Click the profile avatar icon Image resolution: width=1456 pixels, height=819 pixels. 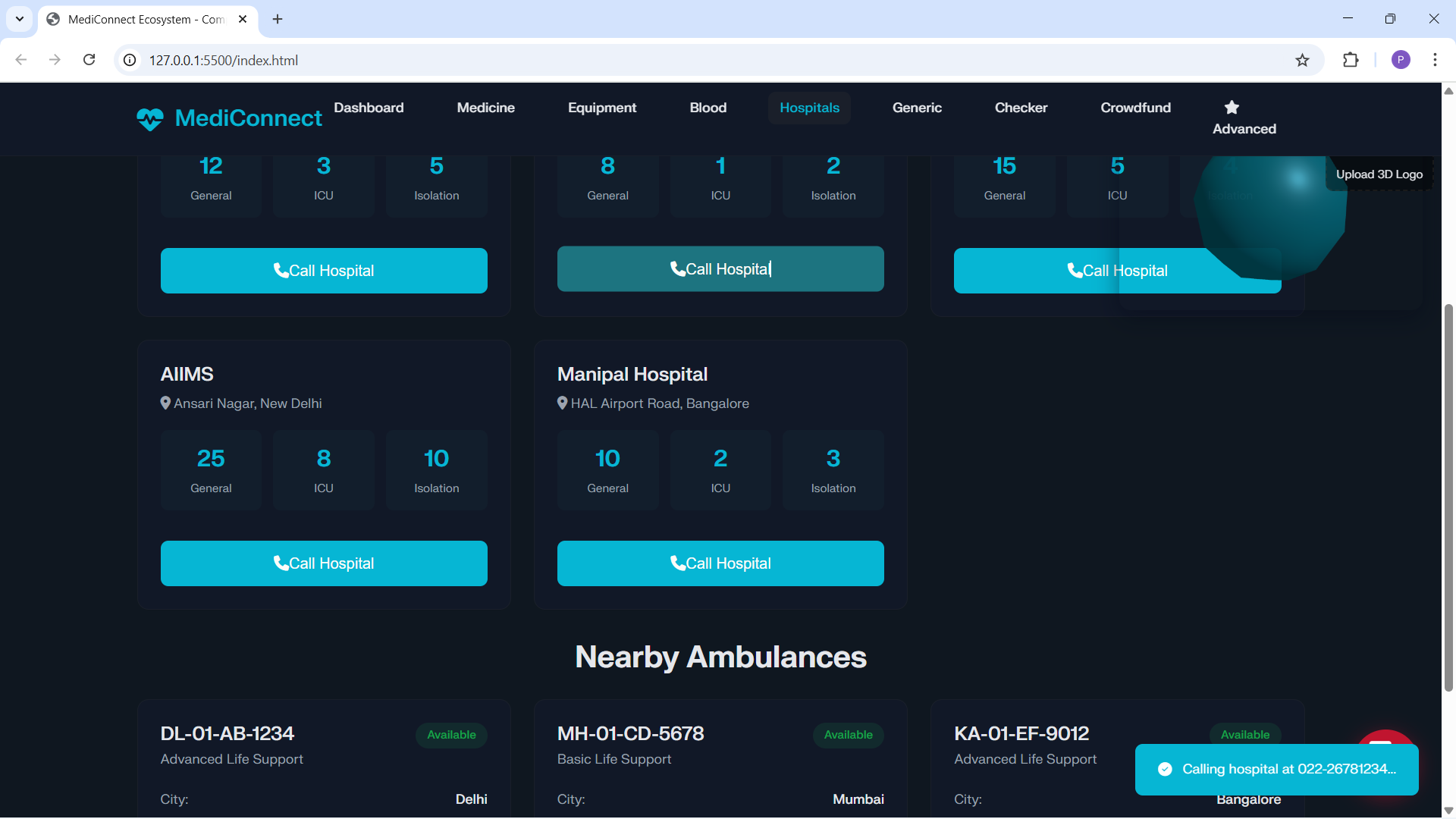click(1401, 60)
